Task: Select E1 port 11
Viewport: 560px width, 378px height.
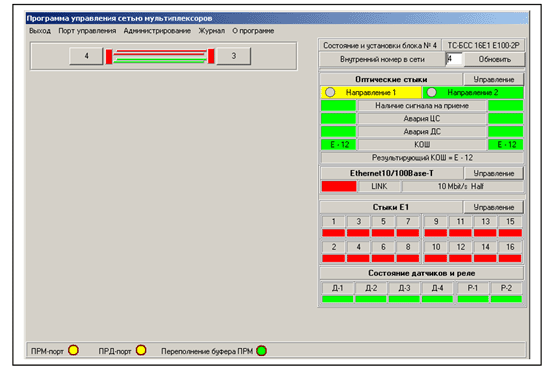Action: (x=460, y=222)
